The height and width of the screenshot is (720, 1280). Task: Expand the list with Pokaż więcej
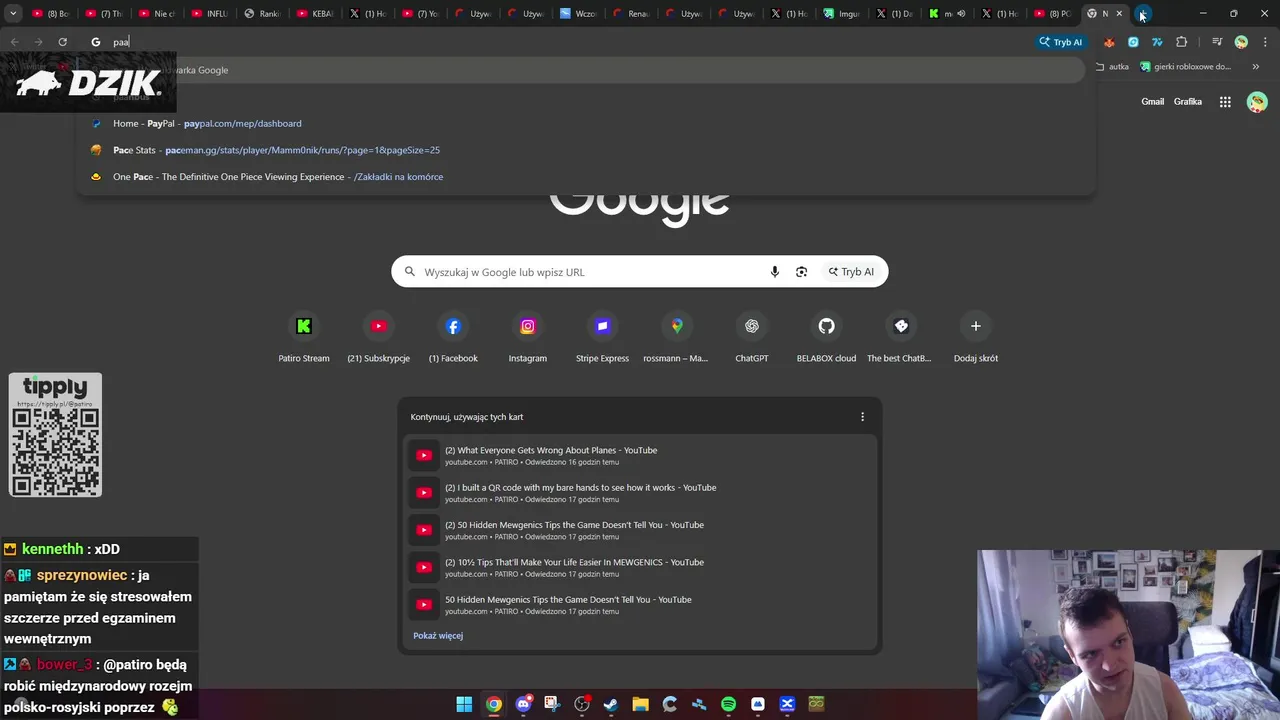[438, 636]
